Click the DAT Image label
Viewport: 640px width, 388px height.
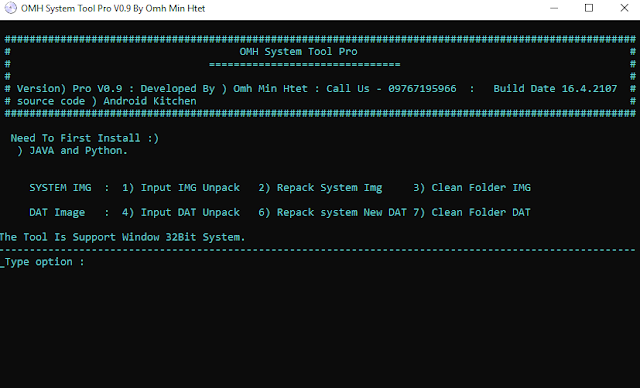(x=57, y=213)
